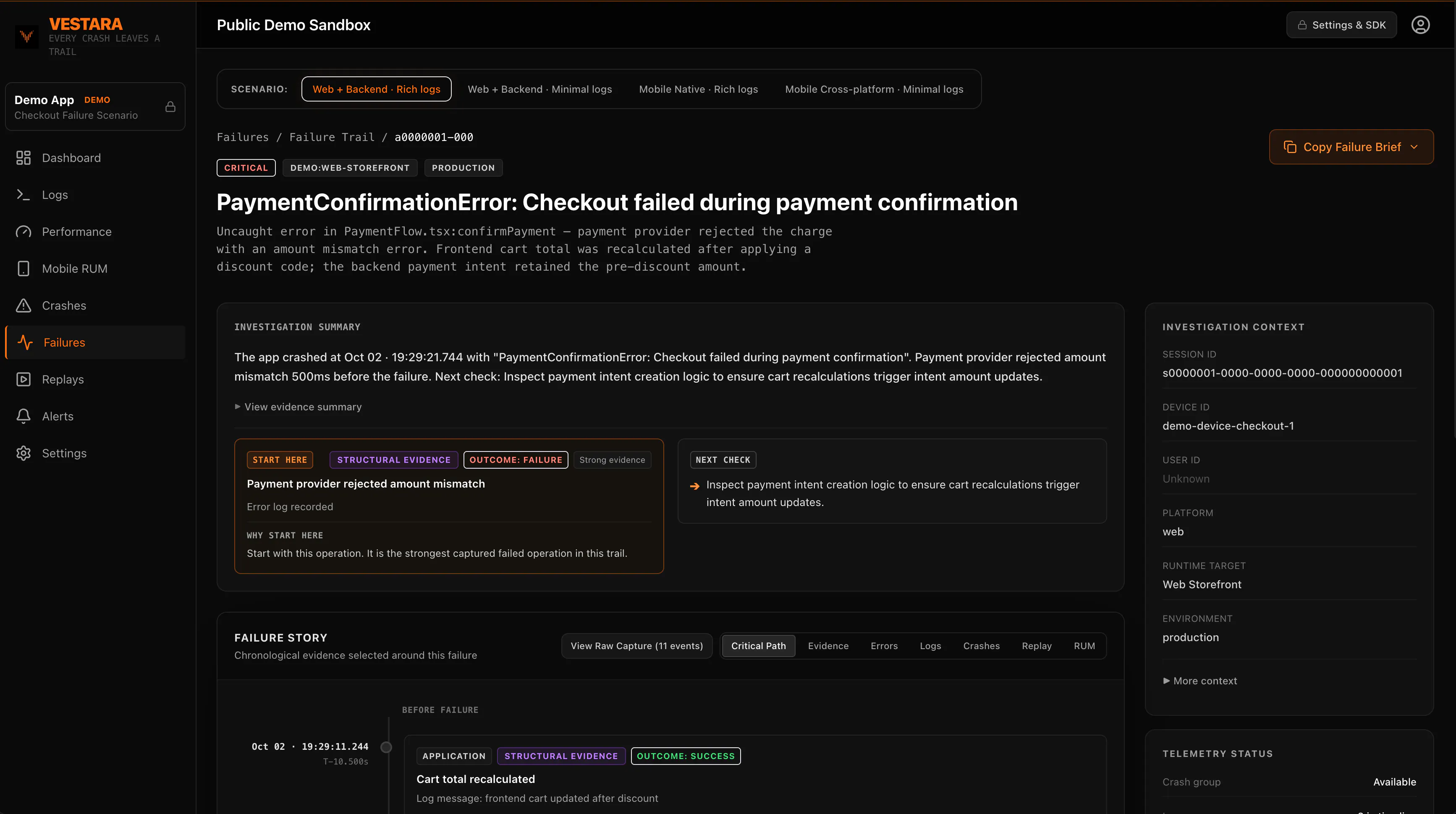Viewport: 1456px width, 814px height.
Task: Click the Failures pulse icon
Action: click(25, 342)
